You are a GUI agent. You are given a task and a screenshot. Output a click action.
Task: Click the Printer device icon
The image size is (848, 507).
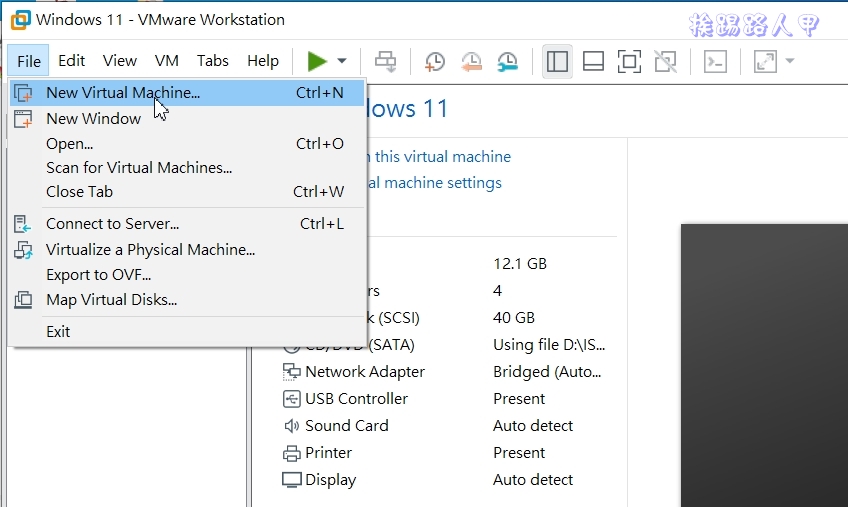tap(292, 453)
